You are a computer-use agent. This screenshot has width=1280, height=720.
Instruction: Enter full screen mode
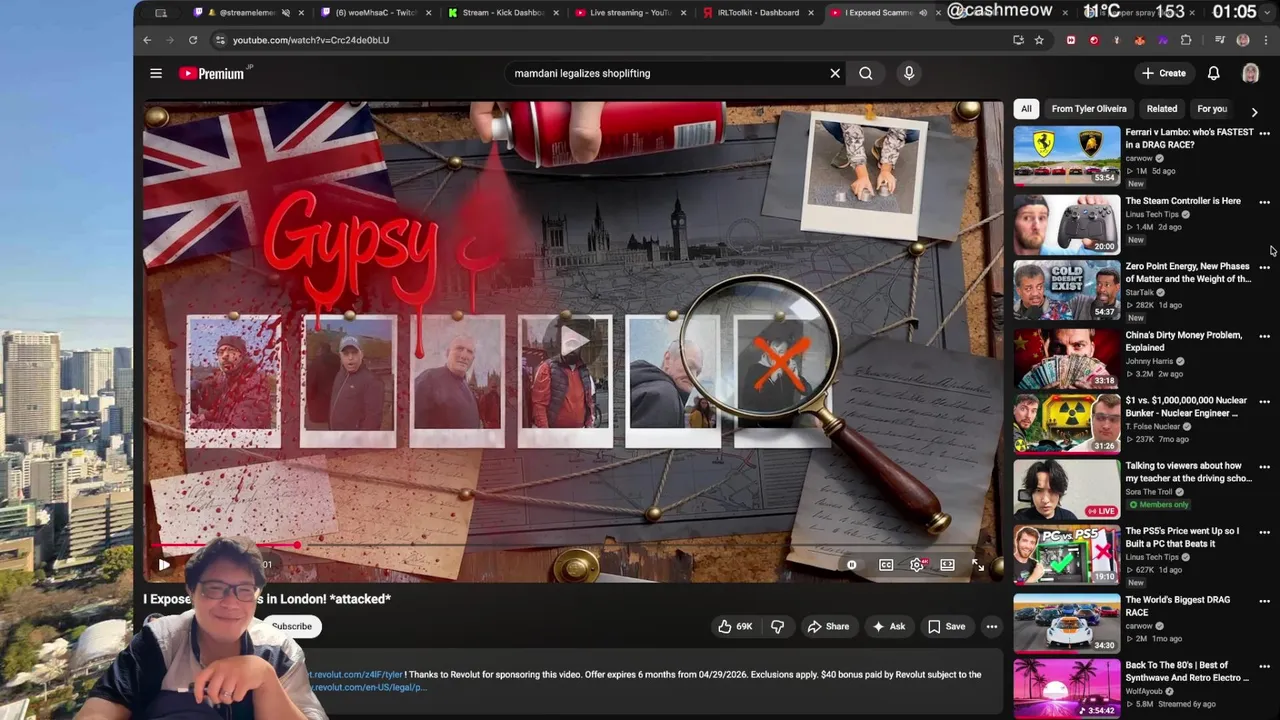pos(978,565)
